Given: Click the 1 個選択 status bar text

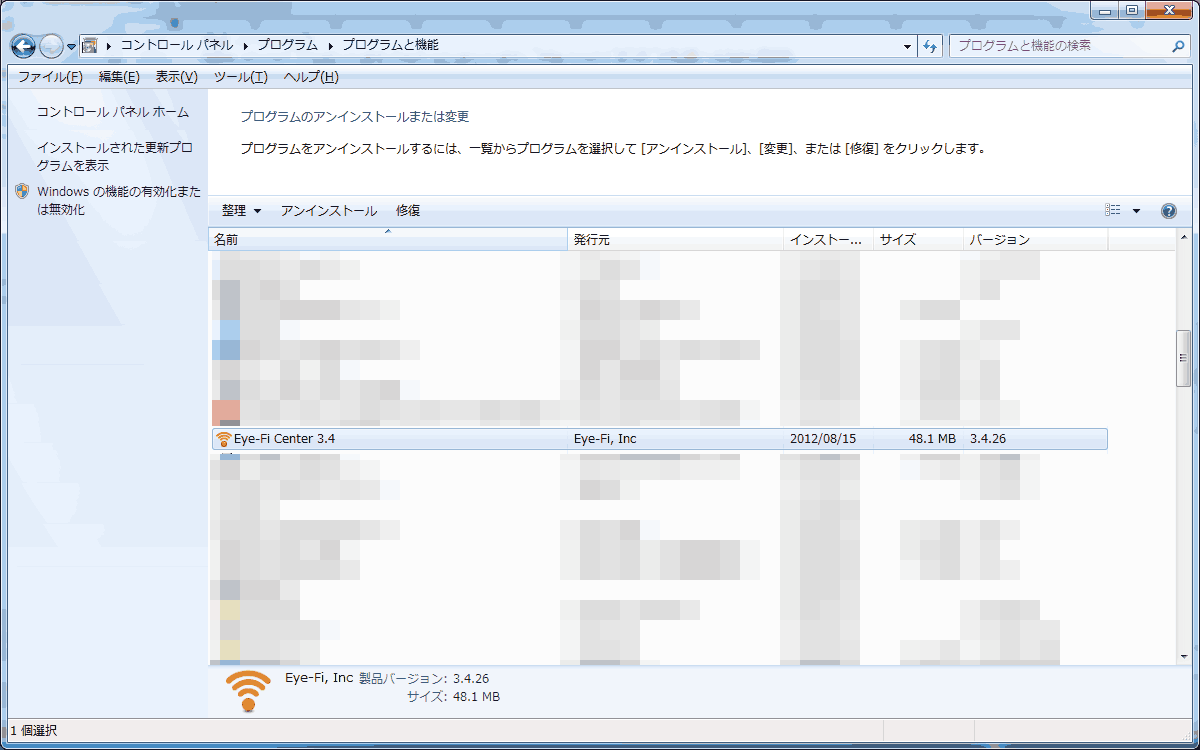Looking at the screenshot, I should (x=33, y=731).
